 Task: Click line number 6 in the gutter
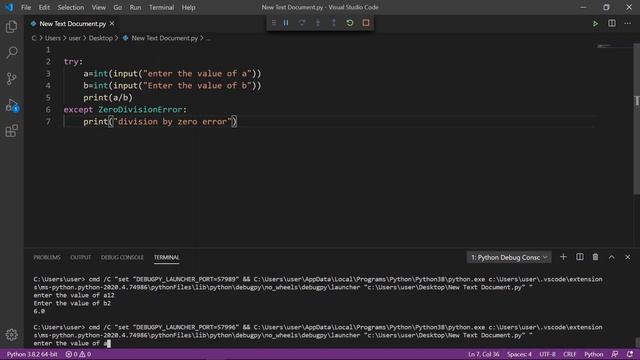pyautogui.click(x=48, y=109)
